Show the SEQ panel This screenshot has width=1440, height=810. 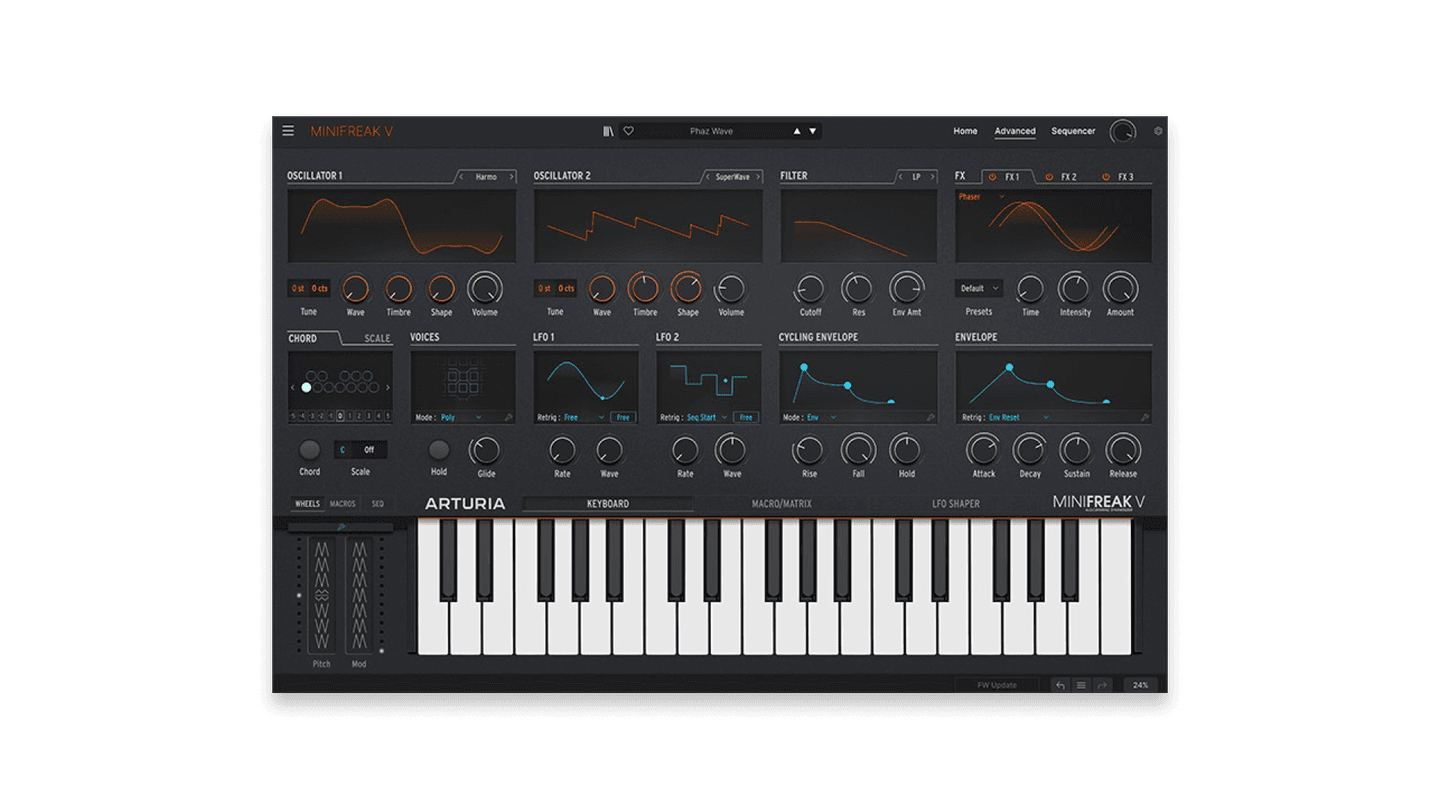click(378, 504)
